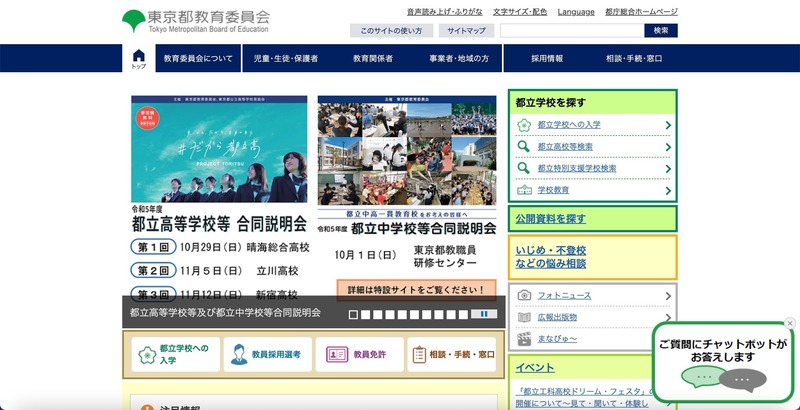800x410 pixels.
Task: Click the home トップ icon
Action: (138, 59)
